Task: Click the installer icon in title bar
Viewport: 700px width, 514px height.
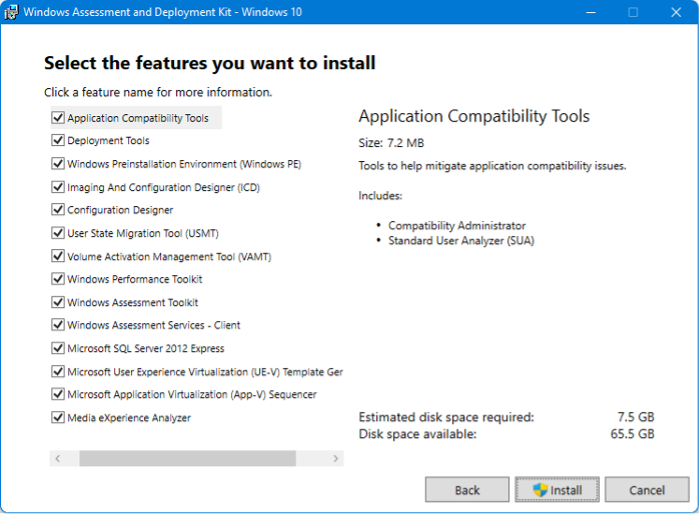Action: tap(12, 12)
